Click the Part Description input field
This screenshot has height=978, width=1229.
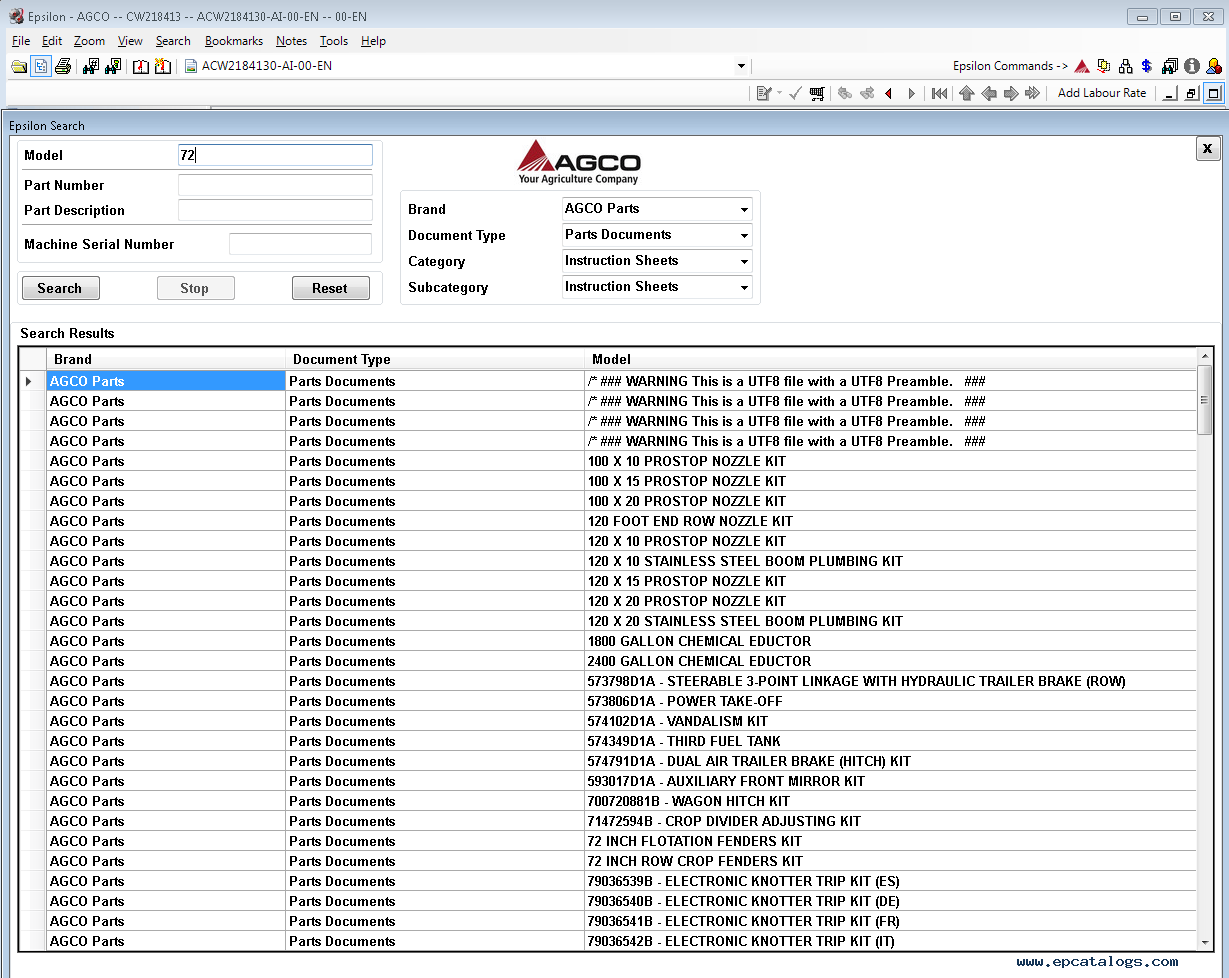pos(275,210)
